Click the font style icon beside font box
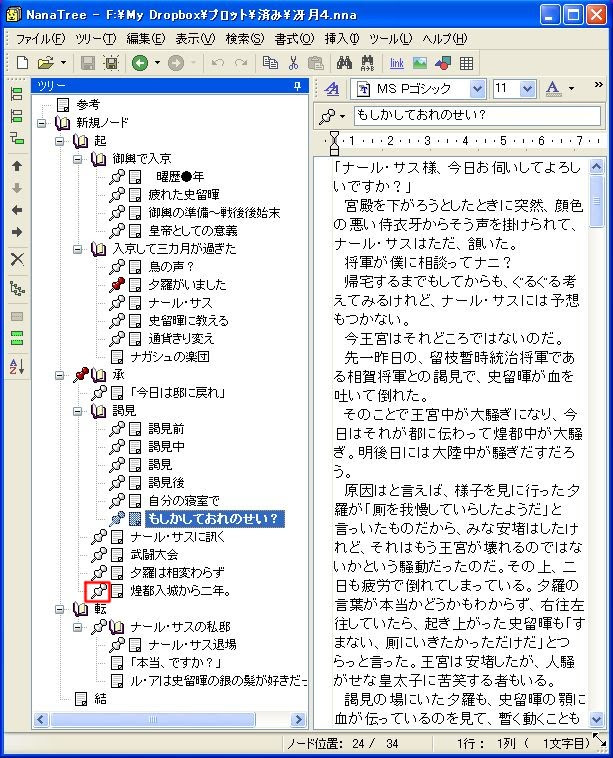Viewport: 613px width, 758px height. pos(332,88)
